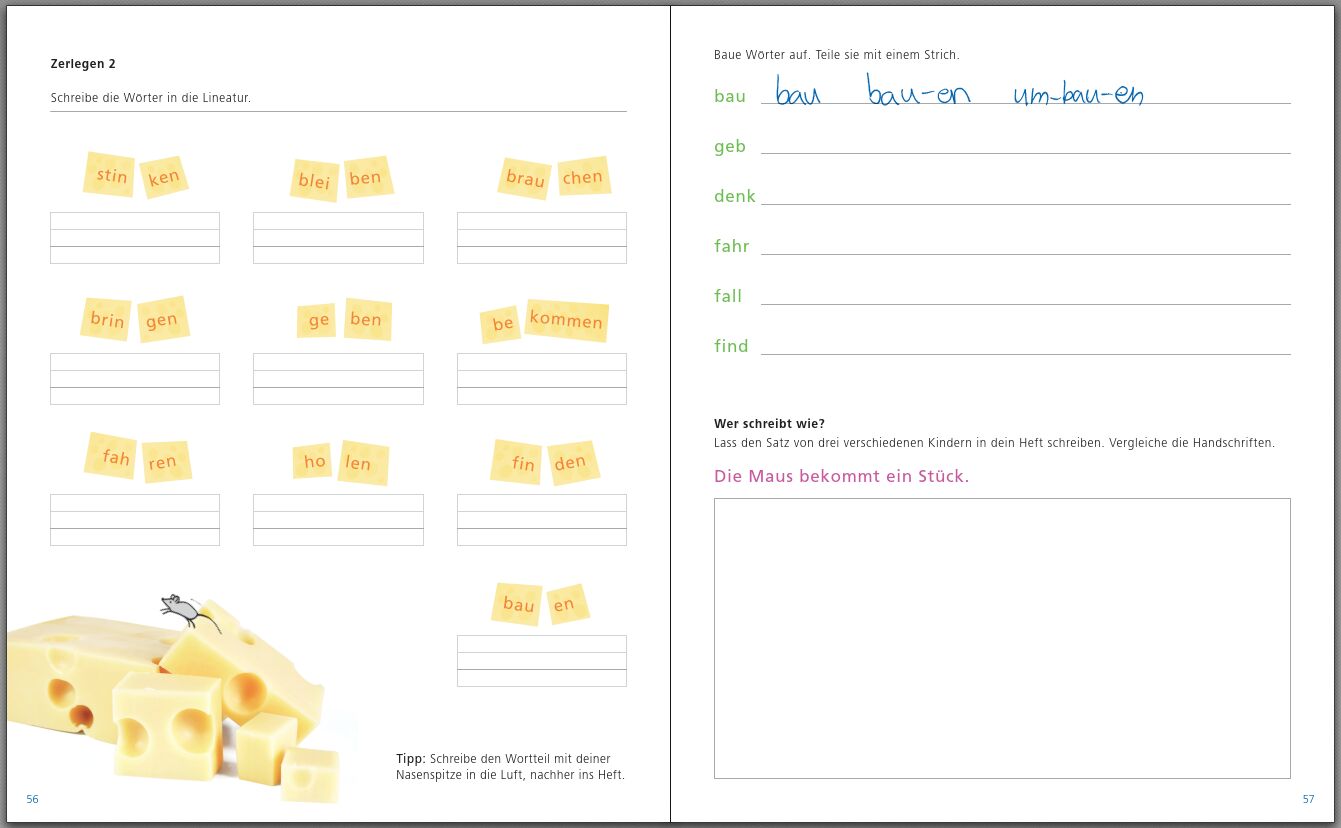The width and height of the screenshot is (1341, 828).
Task: Click the writing lines below 'finden'
Action: (541, 520)
